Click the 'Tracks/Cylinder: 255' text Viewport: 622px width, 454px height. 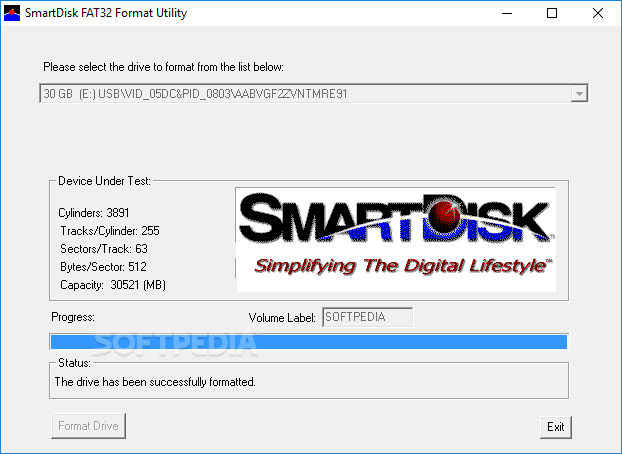click(110, 231)
